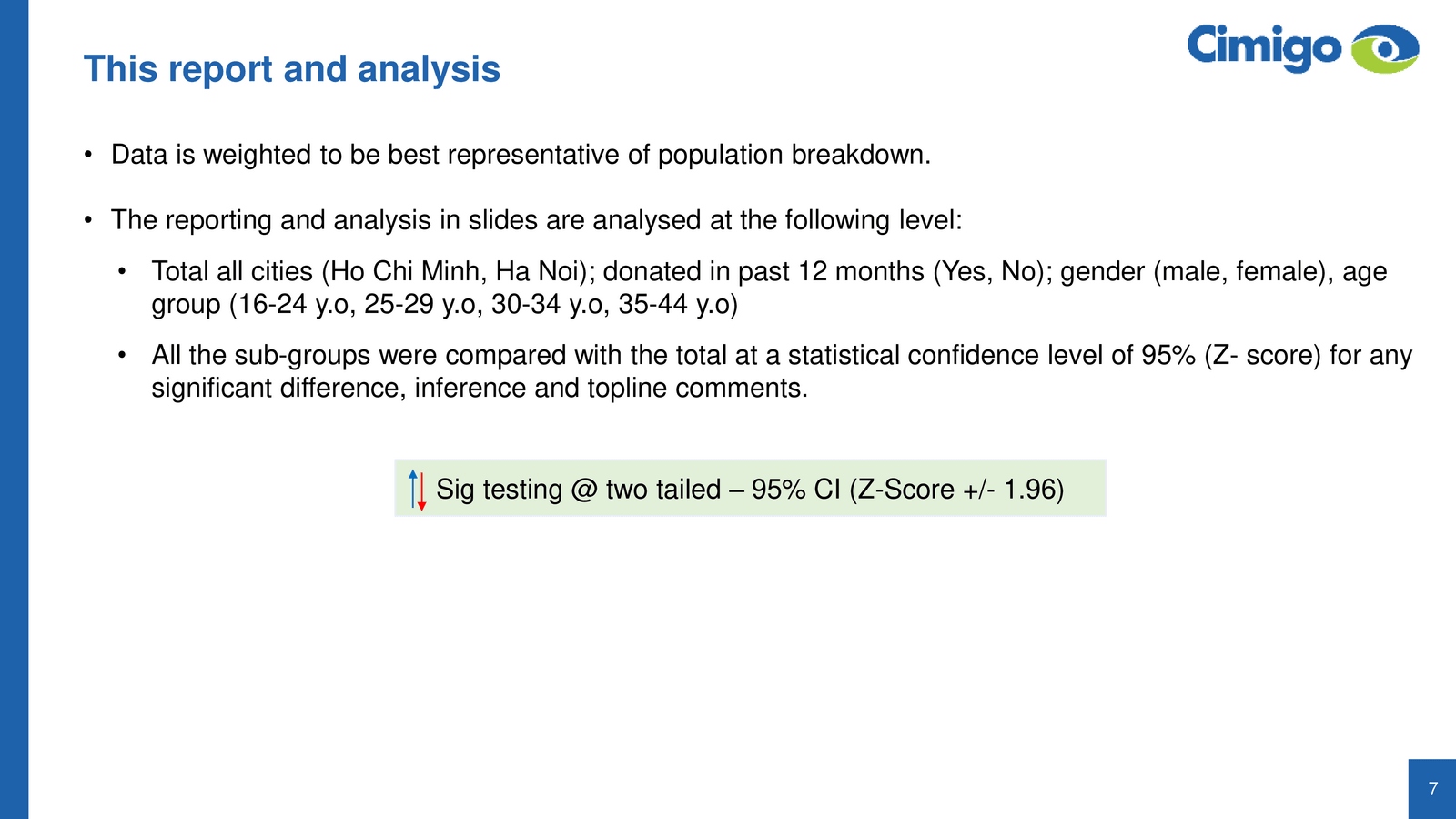Viewport: 1456px width, 819px height.
Task: Click the page number 7 box
Action: [x=1432, y=789]
